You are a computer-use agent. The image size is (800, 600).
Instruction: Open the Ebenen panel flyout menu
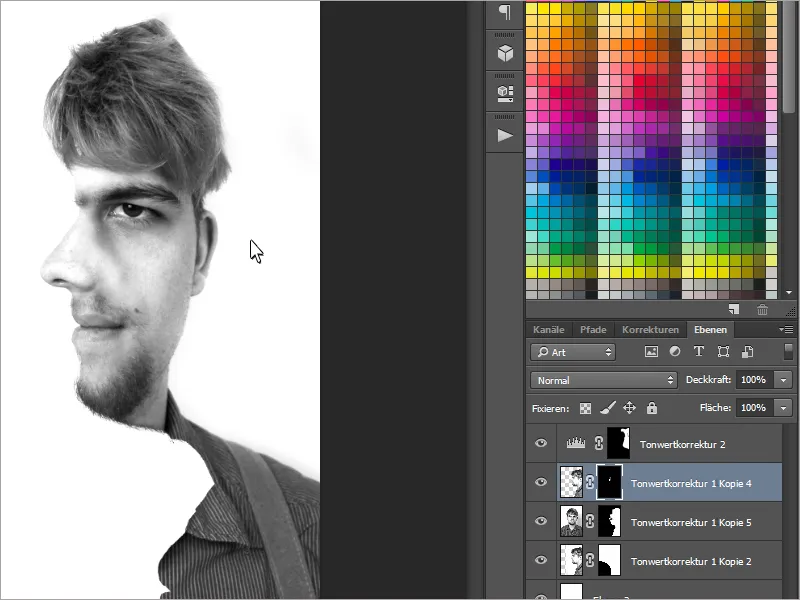click(786, 330)
